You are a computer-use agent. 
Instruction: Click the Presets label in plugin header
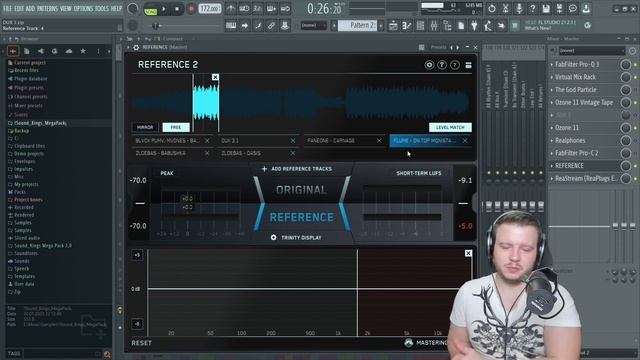[x=438, y=47]
